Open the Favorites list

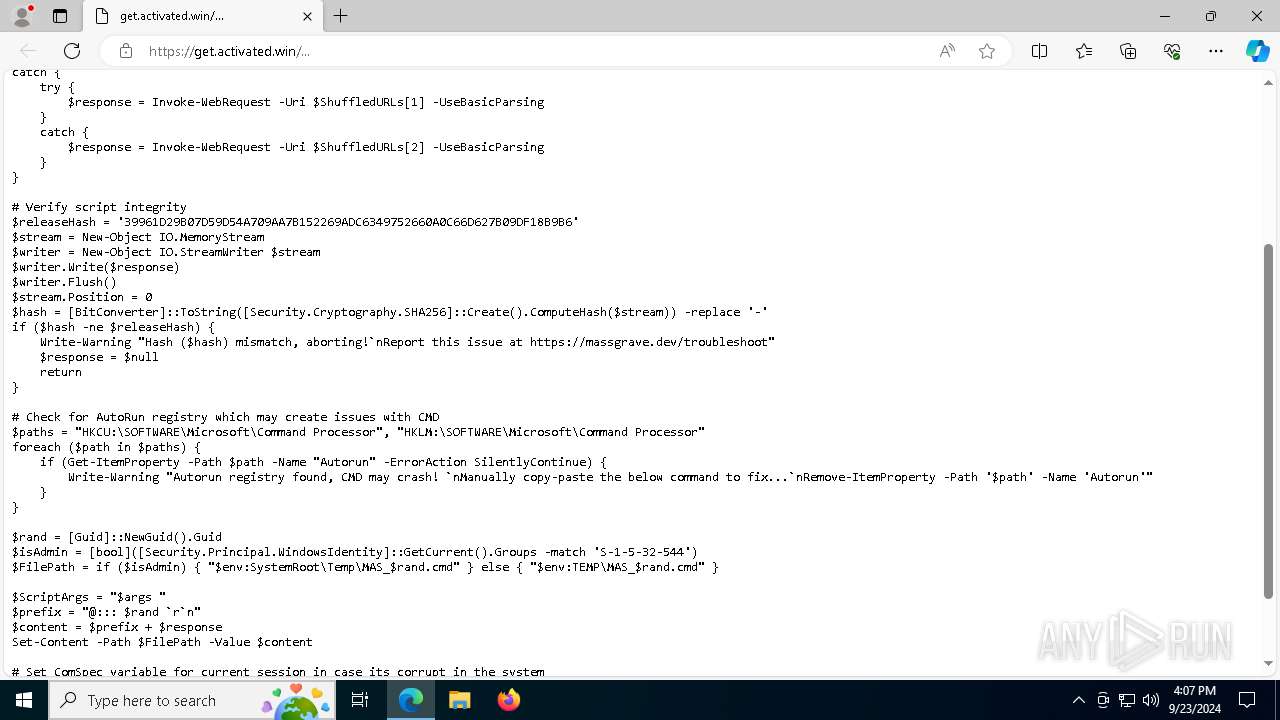(x=1084, y=51)
